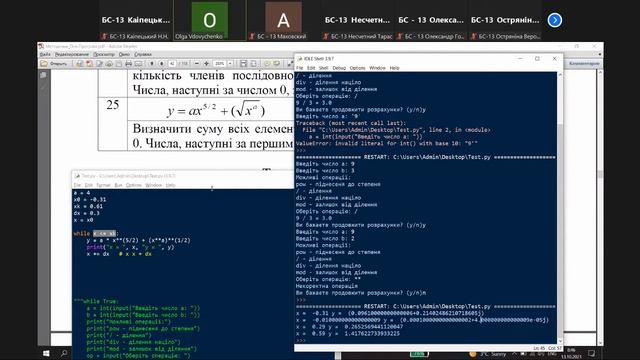The image size is (640, 360).
Task: Click the Windows Start button
Action: coord(46,353)
